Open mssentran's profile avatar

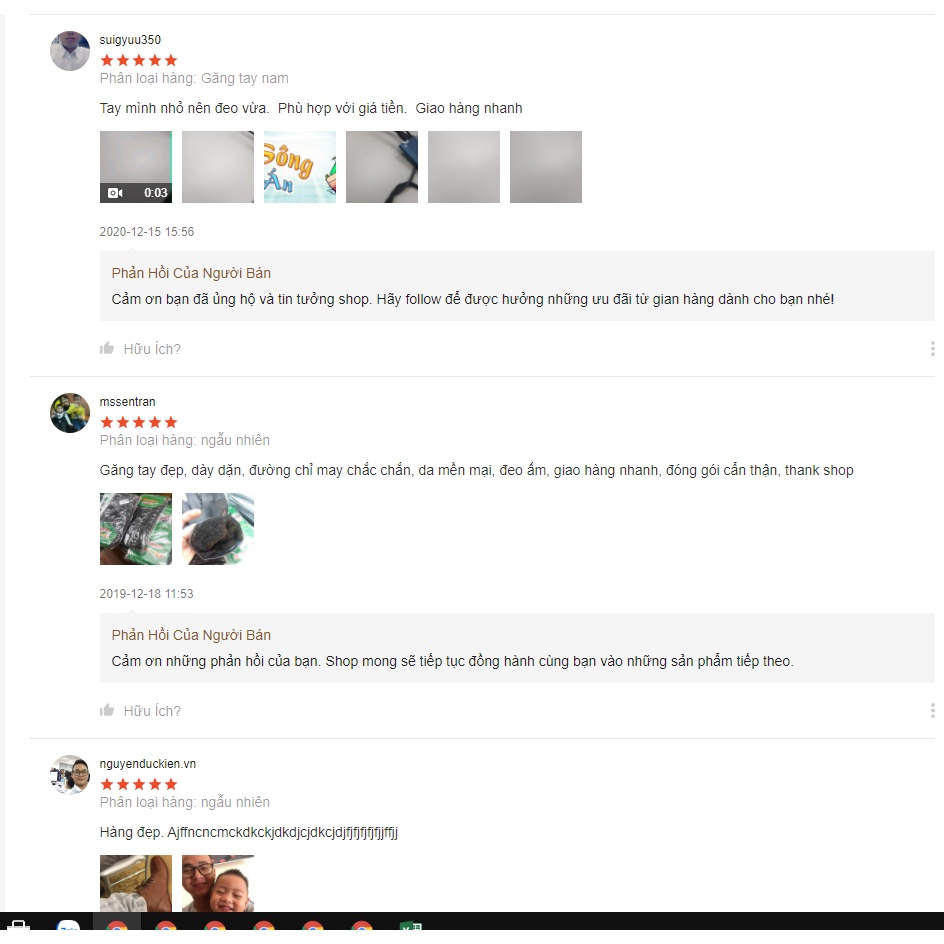point(70,413)
